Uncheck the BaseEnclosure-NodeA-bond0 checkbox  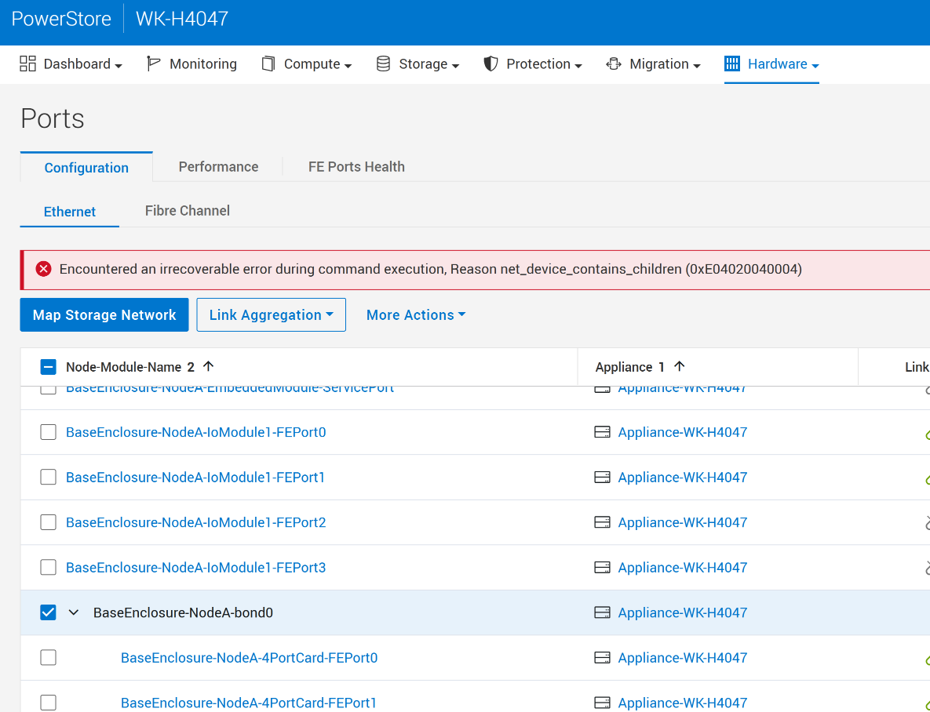coord(48,612)
